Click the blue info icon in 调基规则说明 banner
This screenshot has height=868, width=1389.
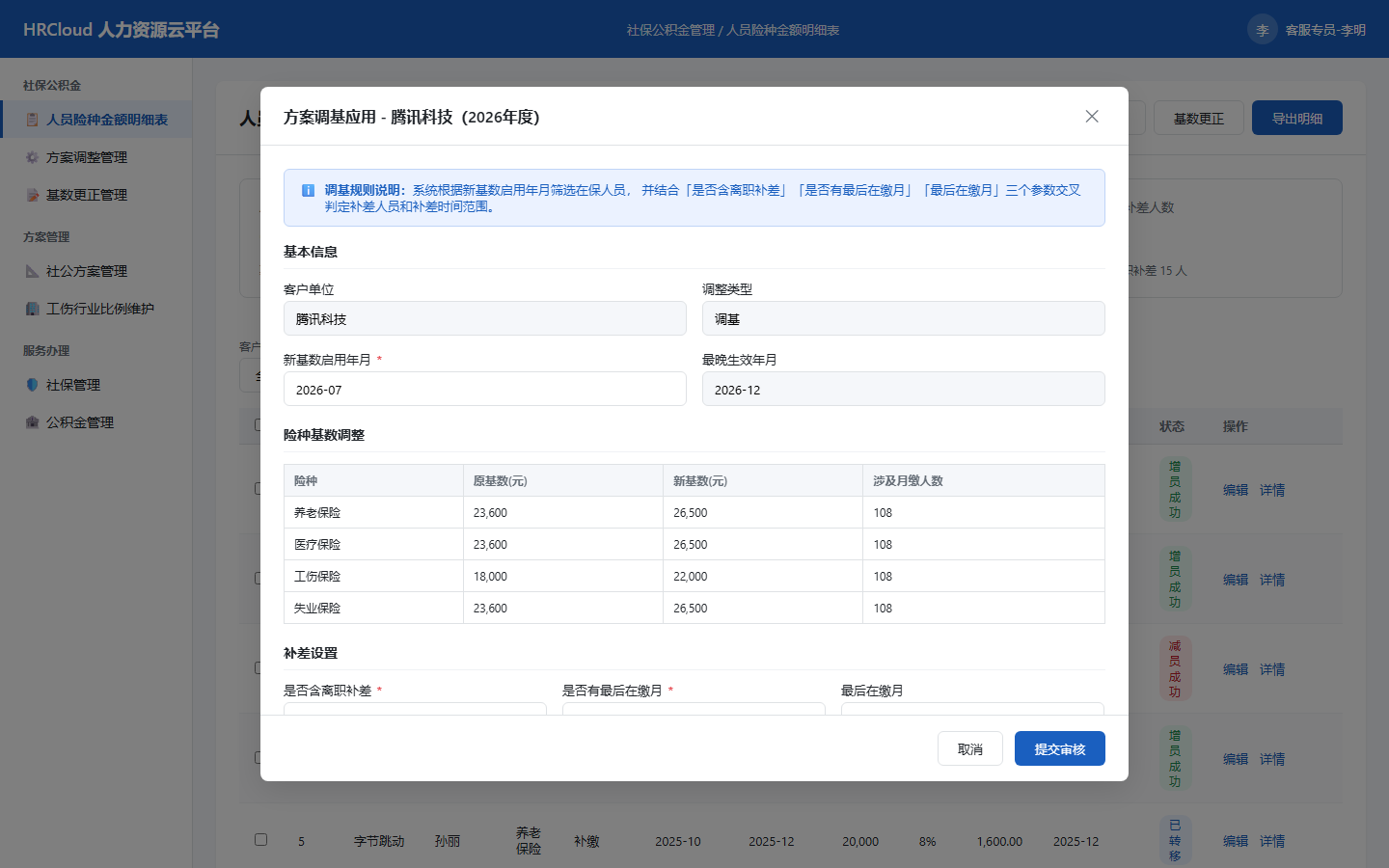[x=308, y=191]
